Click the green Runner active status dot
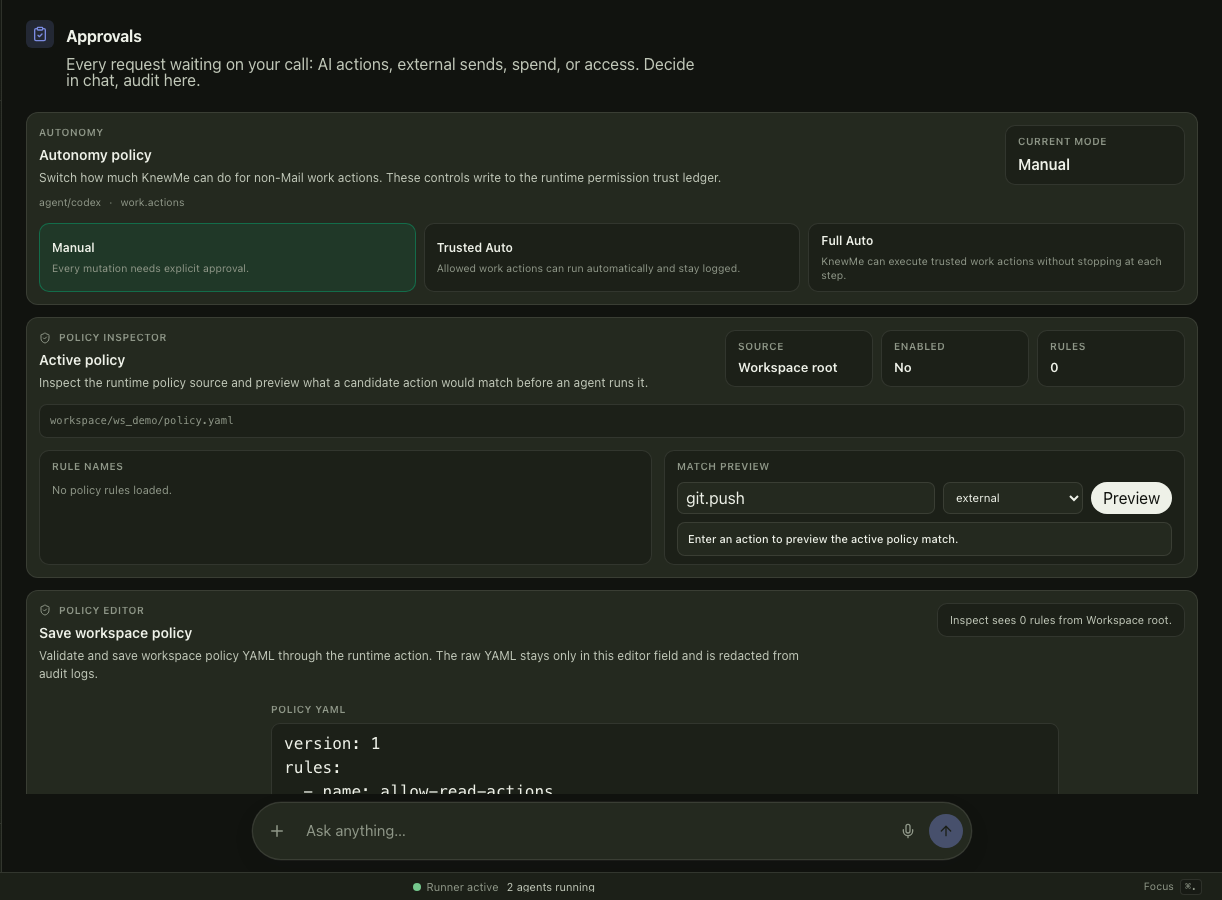Image resolution: width=1222 pixels, height=900 pixels. point(417,887)
